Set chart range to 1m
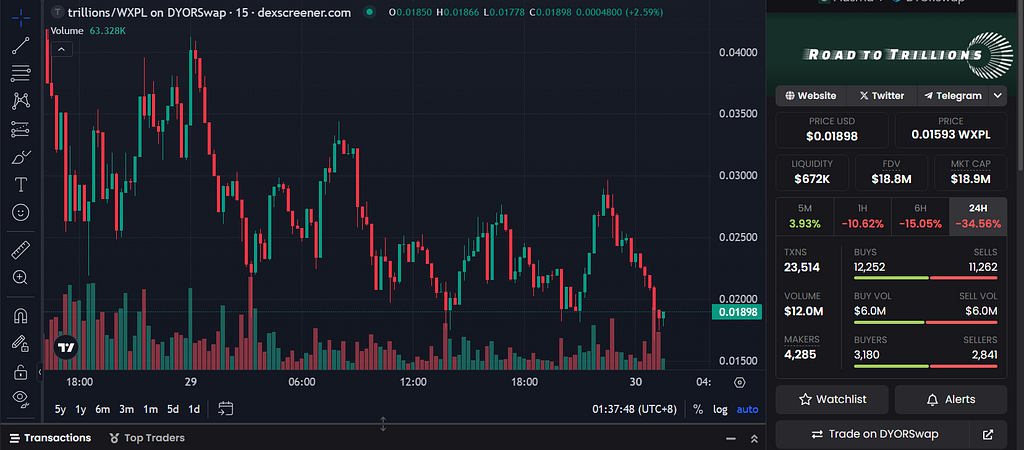The image size is (1024, 450). [150, 410]
